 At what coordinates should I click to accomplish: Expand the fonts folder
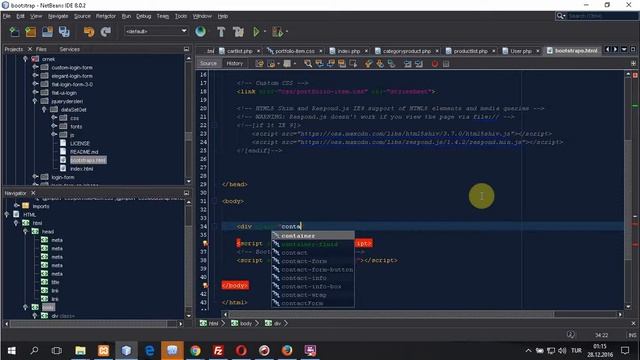click(54, 127)
